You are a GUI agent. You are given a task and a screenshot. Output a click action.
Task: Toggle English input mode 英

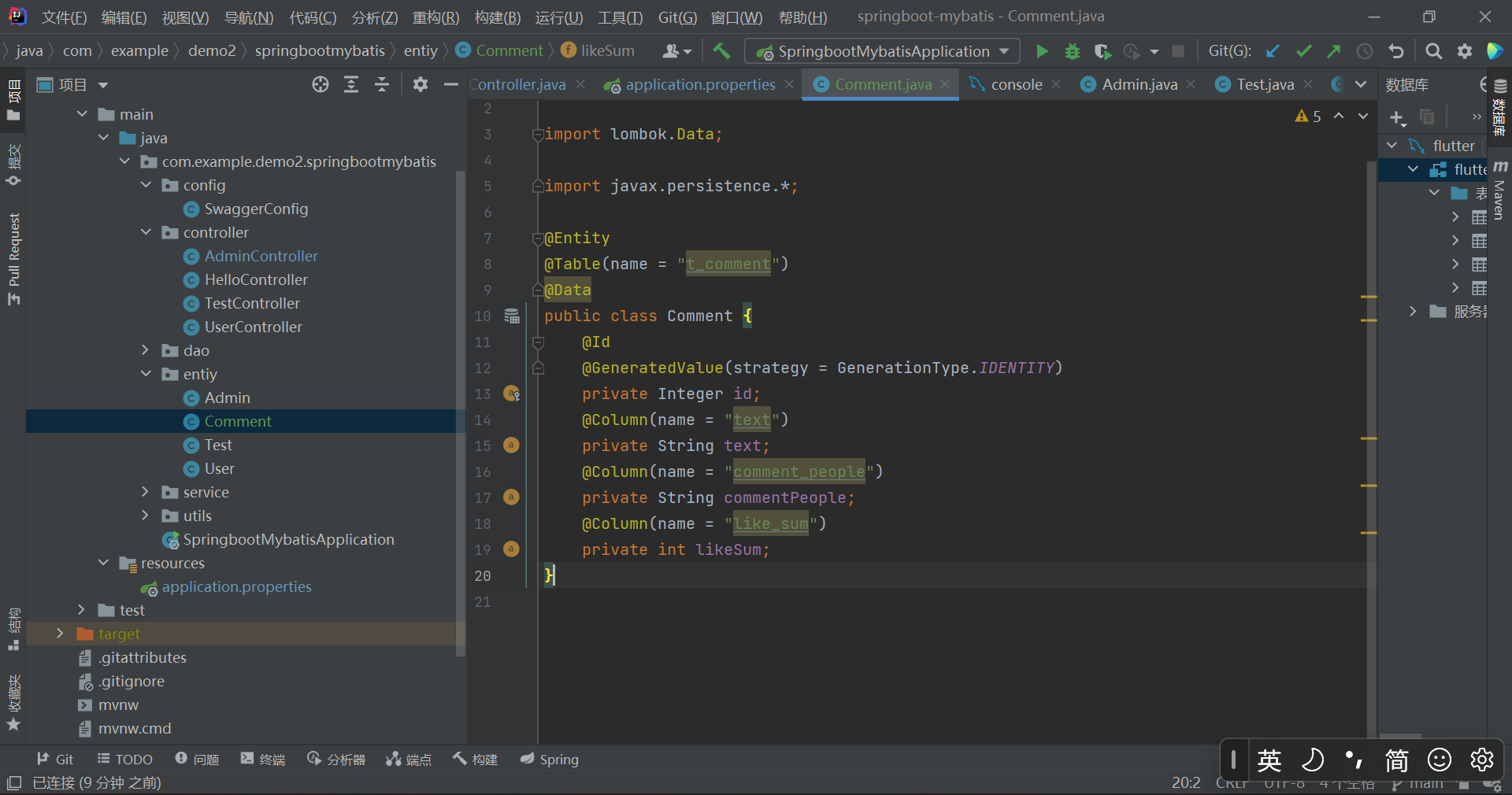[1269, 760]
